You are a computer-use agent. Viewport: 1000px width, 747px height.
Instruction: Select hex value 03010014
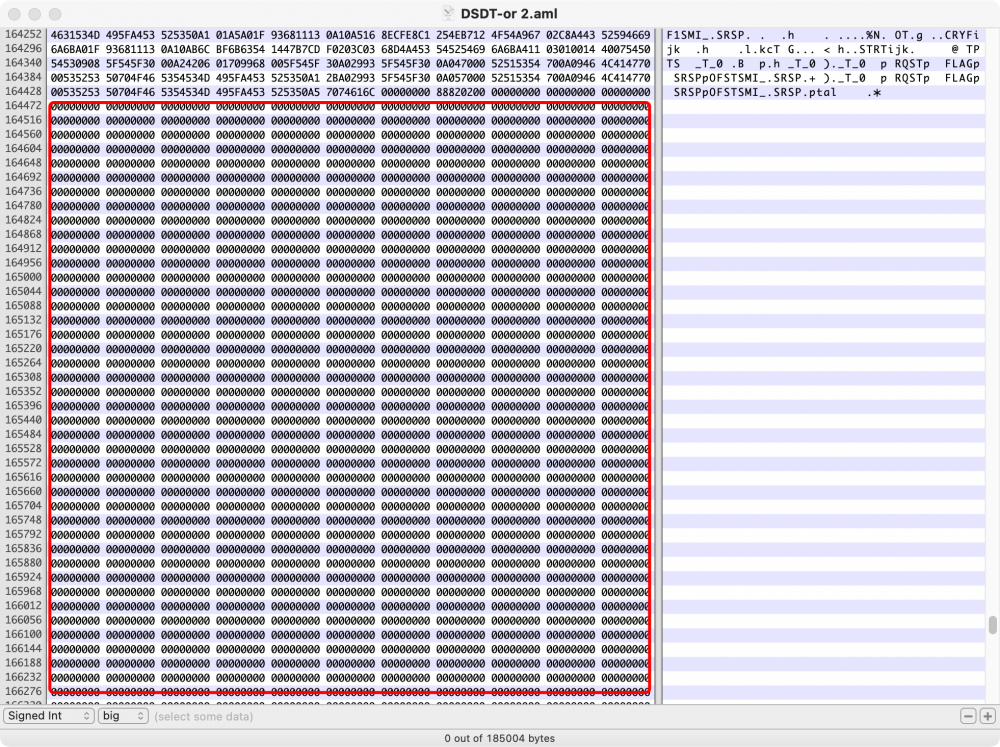pyautogui.click(x=571, y=49)
